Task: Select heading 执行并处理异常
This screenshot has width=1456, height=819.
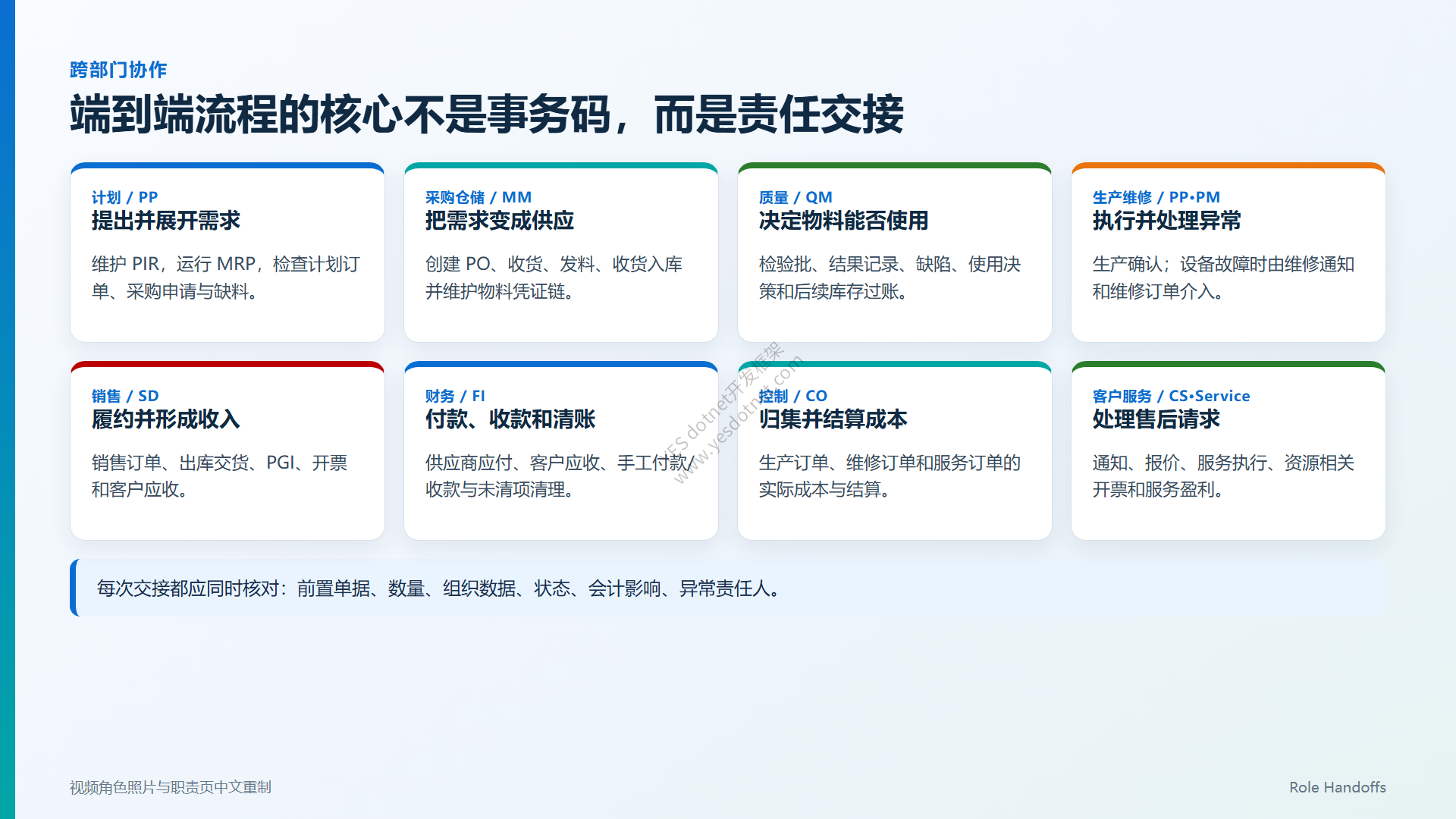Action: point(1166,221)
